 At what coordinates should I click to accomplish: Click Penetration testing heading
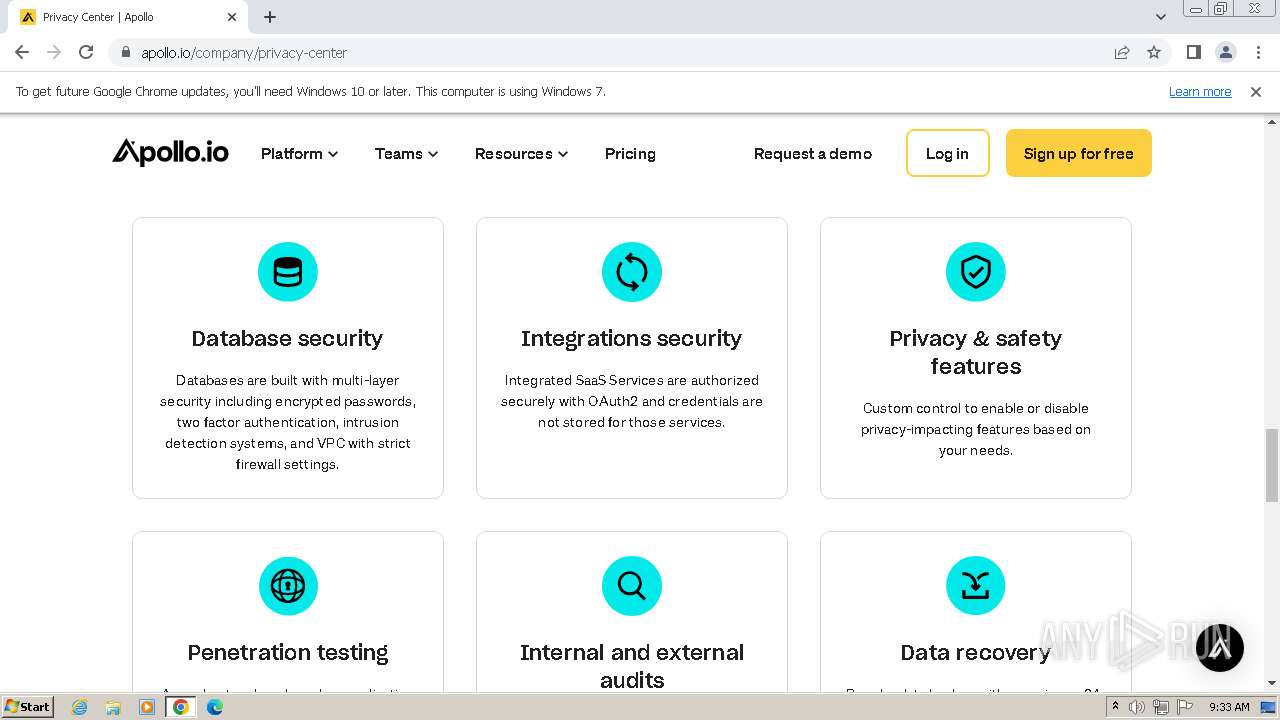point(288,652)
